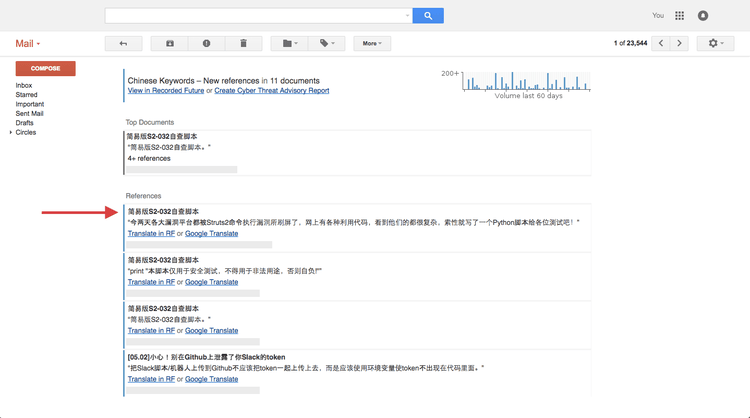Go back to inbox with back arrow
This screenshot has height=418, width=750.
123,44
